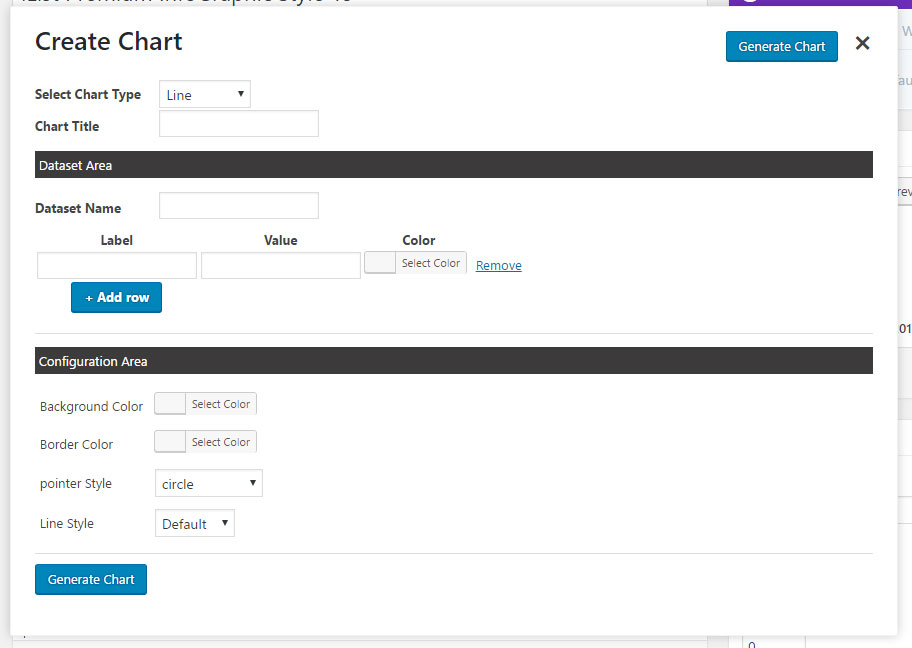Viewport: 912px width, 648px height.
Task: Click the bottom Generate Chart button
Action: (90, 579)
